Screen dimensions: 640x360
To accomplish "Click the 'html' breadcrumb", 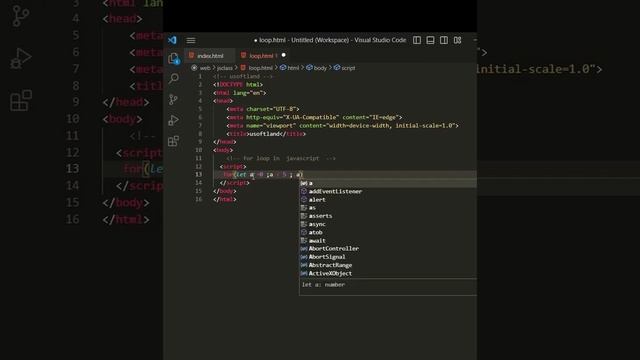I will pos(293,68).
